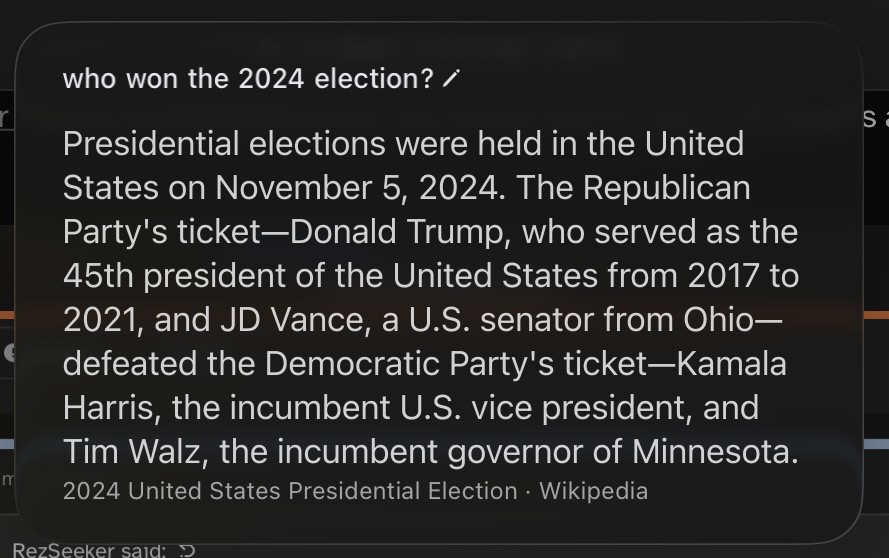Open RezSeeker's quoted post link
Screen dimensions: 889x558
coord(89,551)
